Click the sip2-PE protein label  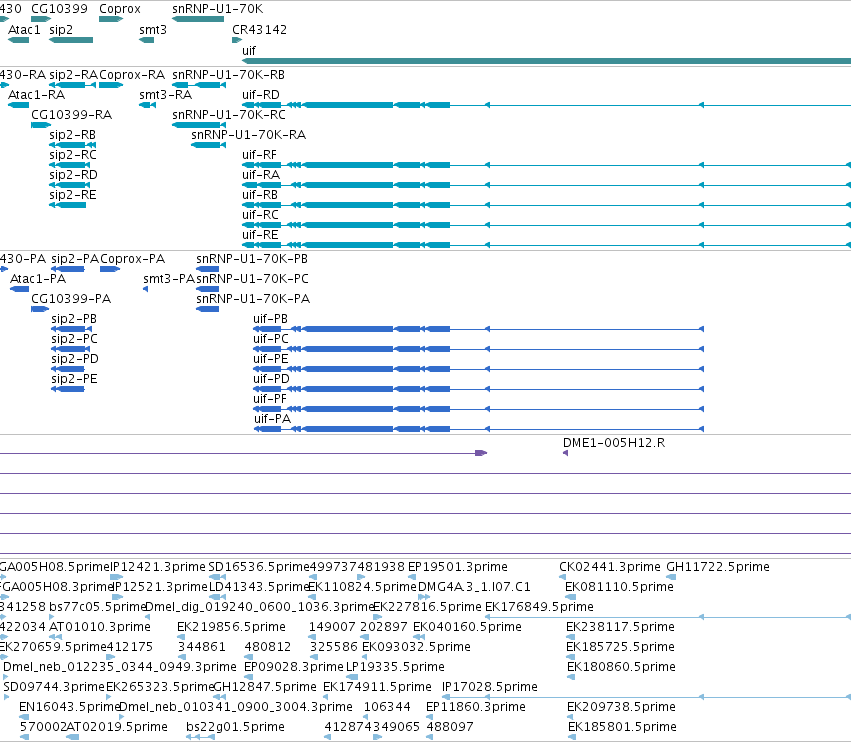point(74,379)
